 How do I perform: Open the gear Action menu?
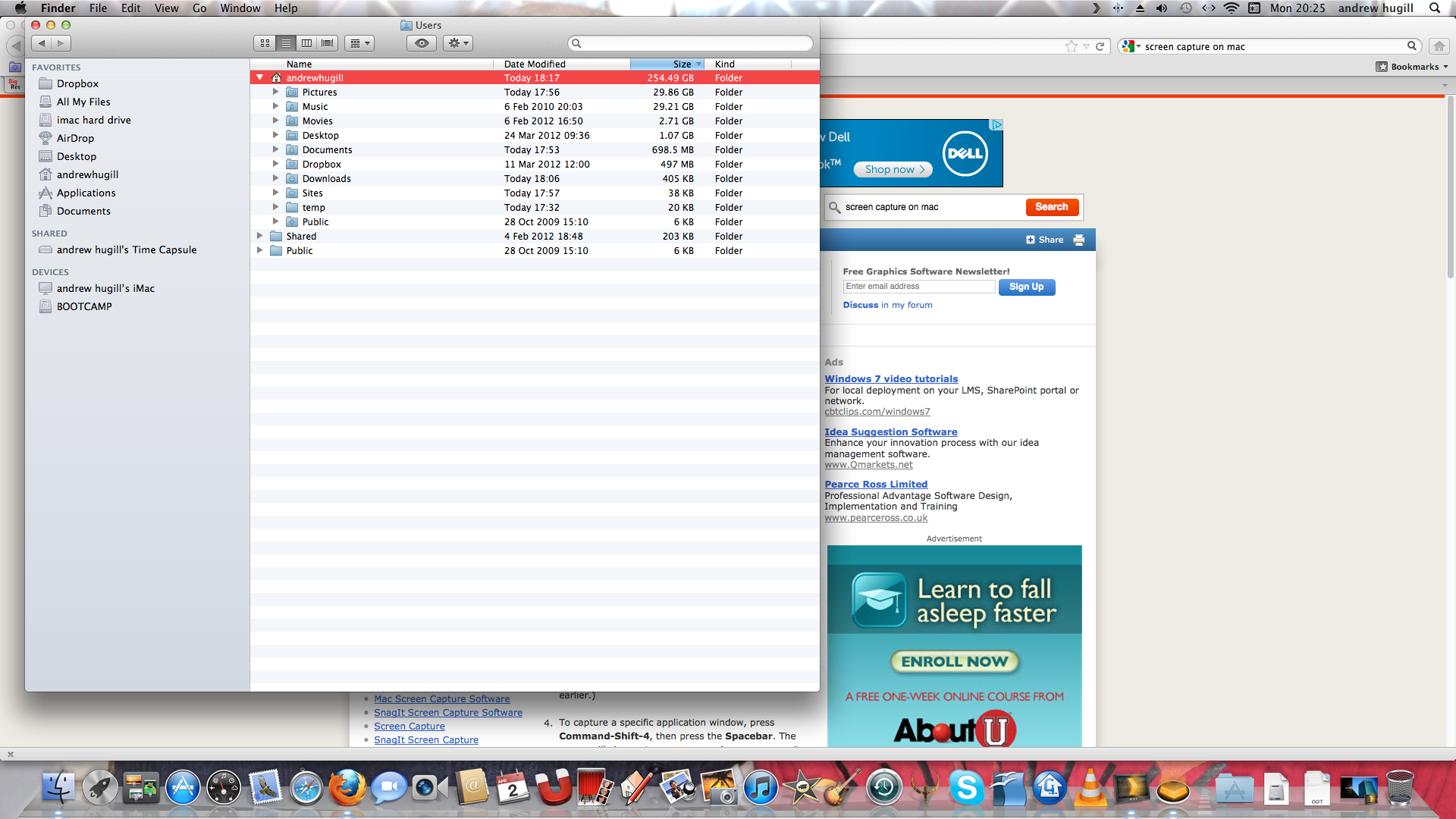[458, 43]
